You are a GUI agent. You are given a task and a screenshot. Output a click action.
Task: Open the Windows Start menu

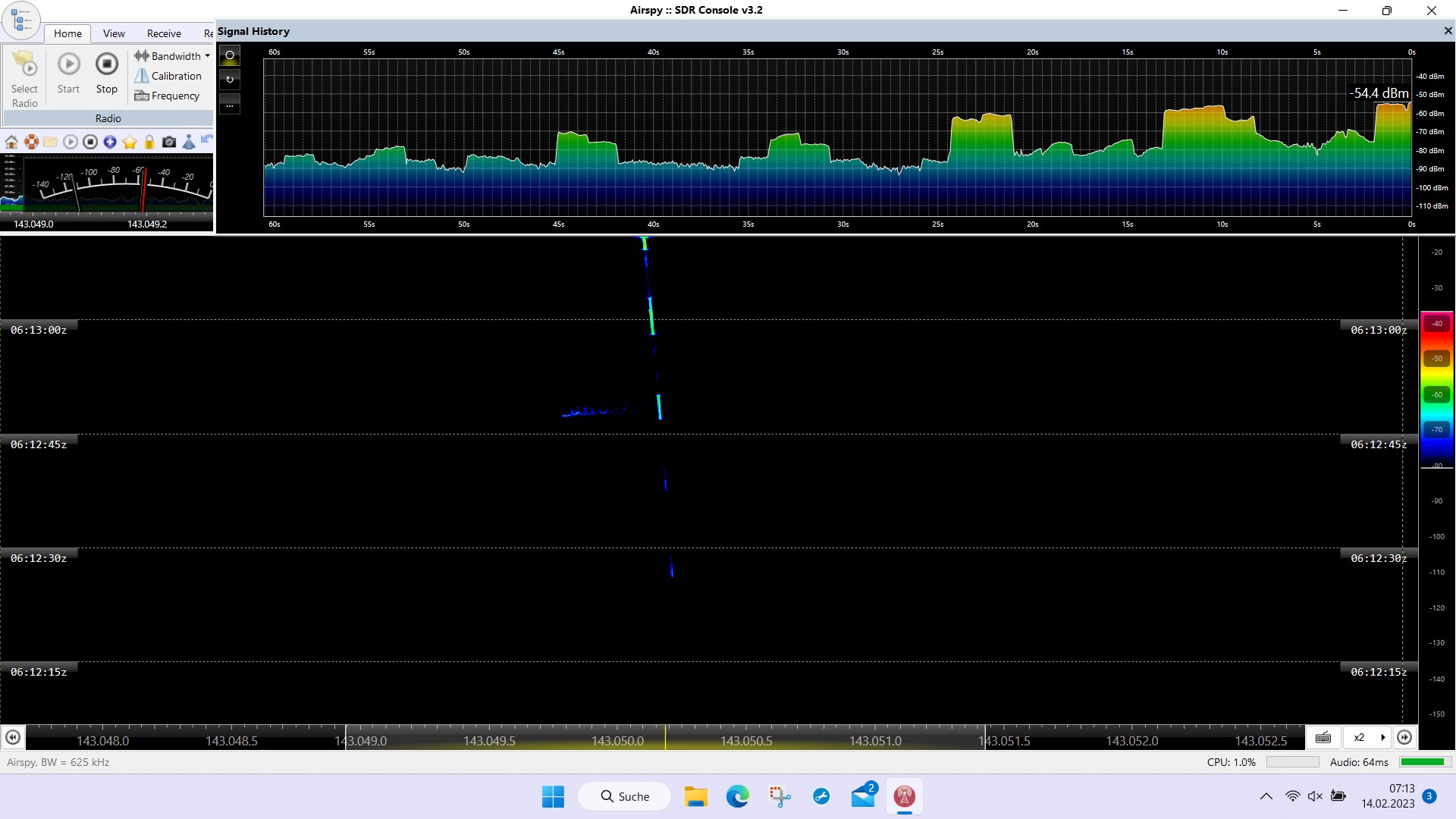coord(553,796)
